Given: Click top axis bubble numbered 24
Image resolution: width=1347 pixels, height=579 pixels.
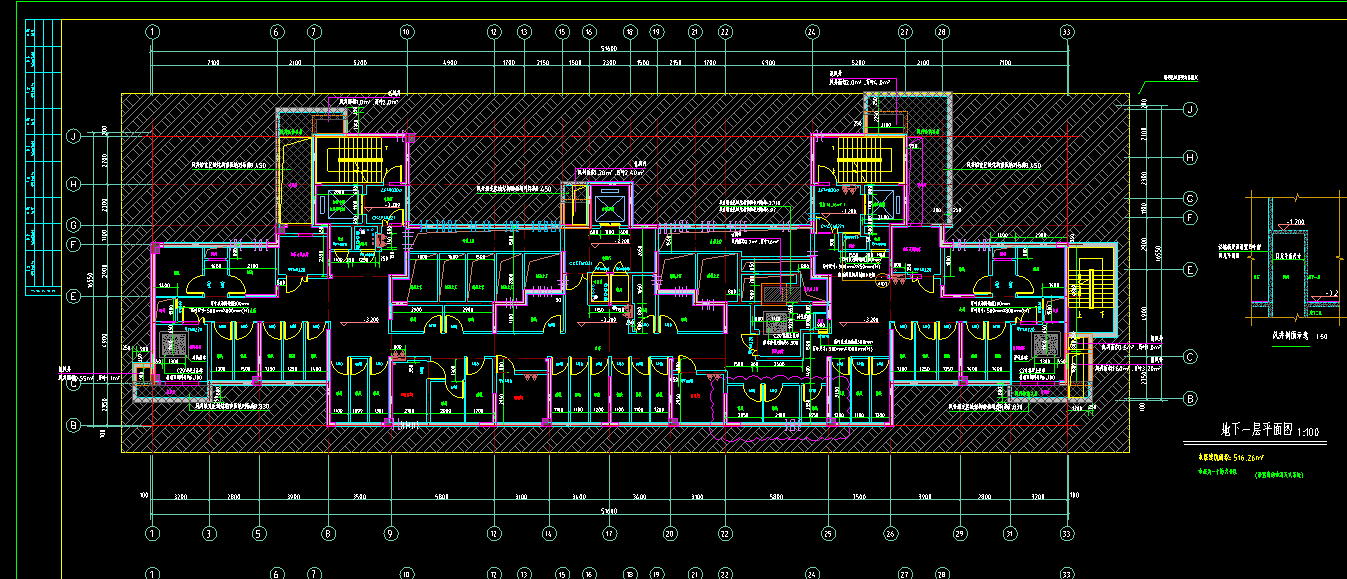Looking at the screenshot, I should (812, 32).
